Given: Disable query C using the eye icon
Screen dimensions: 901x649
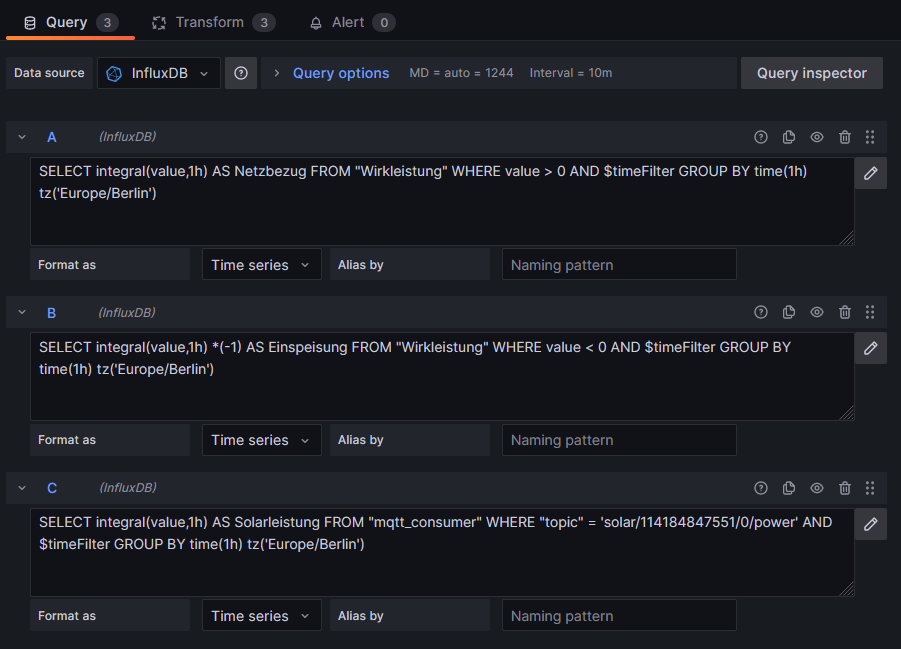Looking at the screenshot, I should click(817, 488).
